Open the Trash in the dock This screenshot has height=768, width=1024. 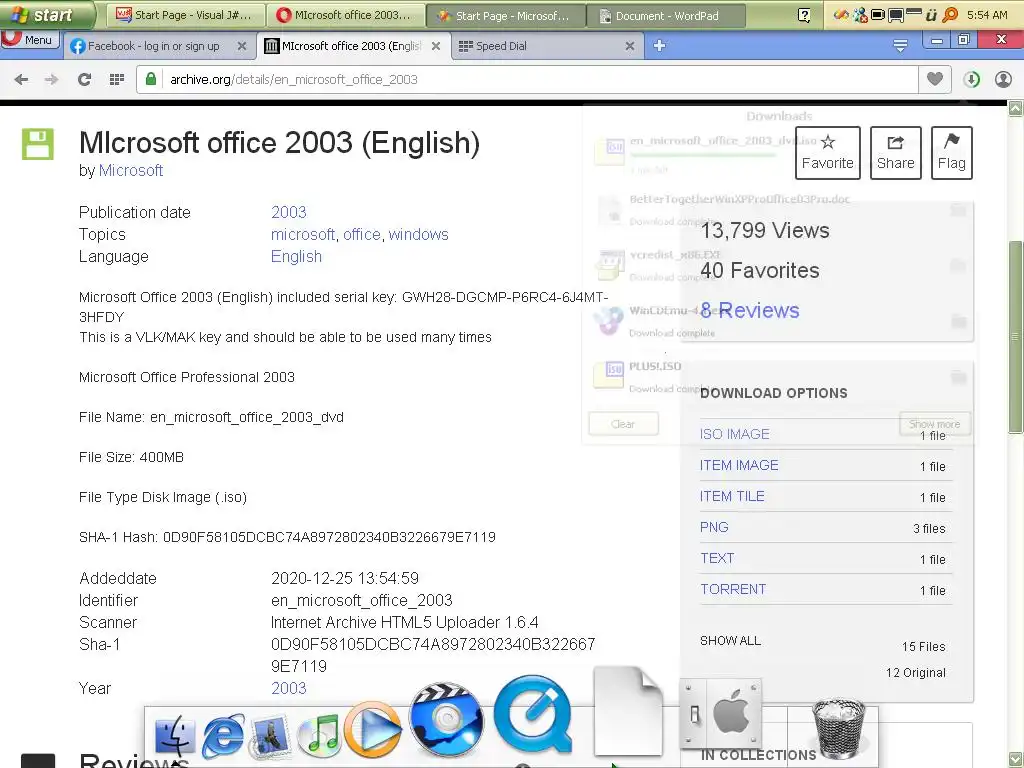tap(839, 728)
